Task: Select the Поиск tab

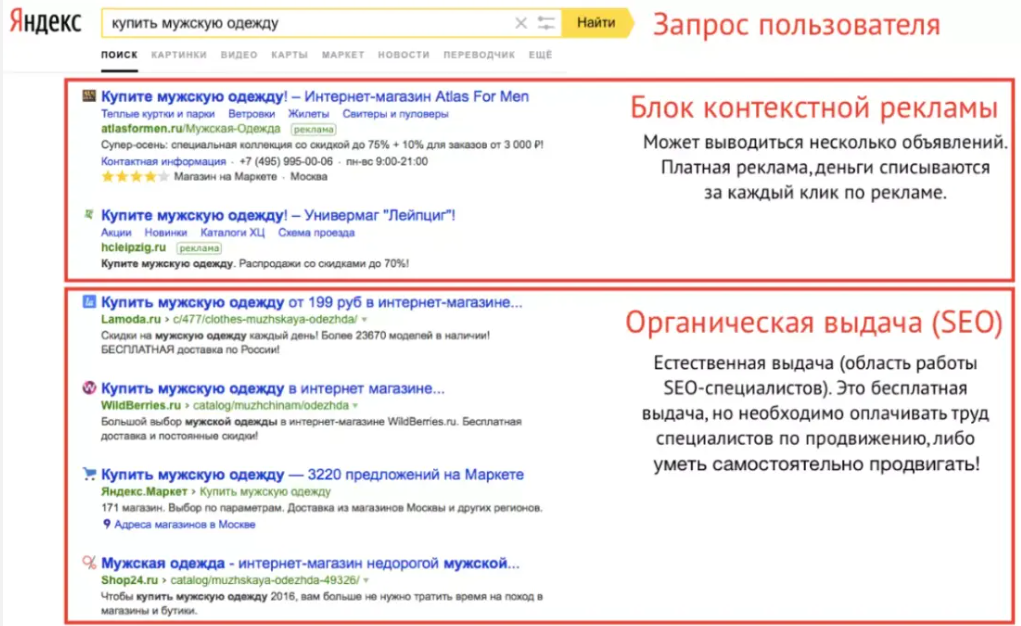Action: (x=119, y=55)
